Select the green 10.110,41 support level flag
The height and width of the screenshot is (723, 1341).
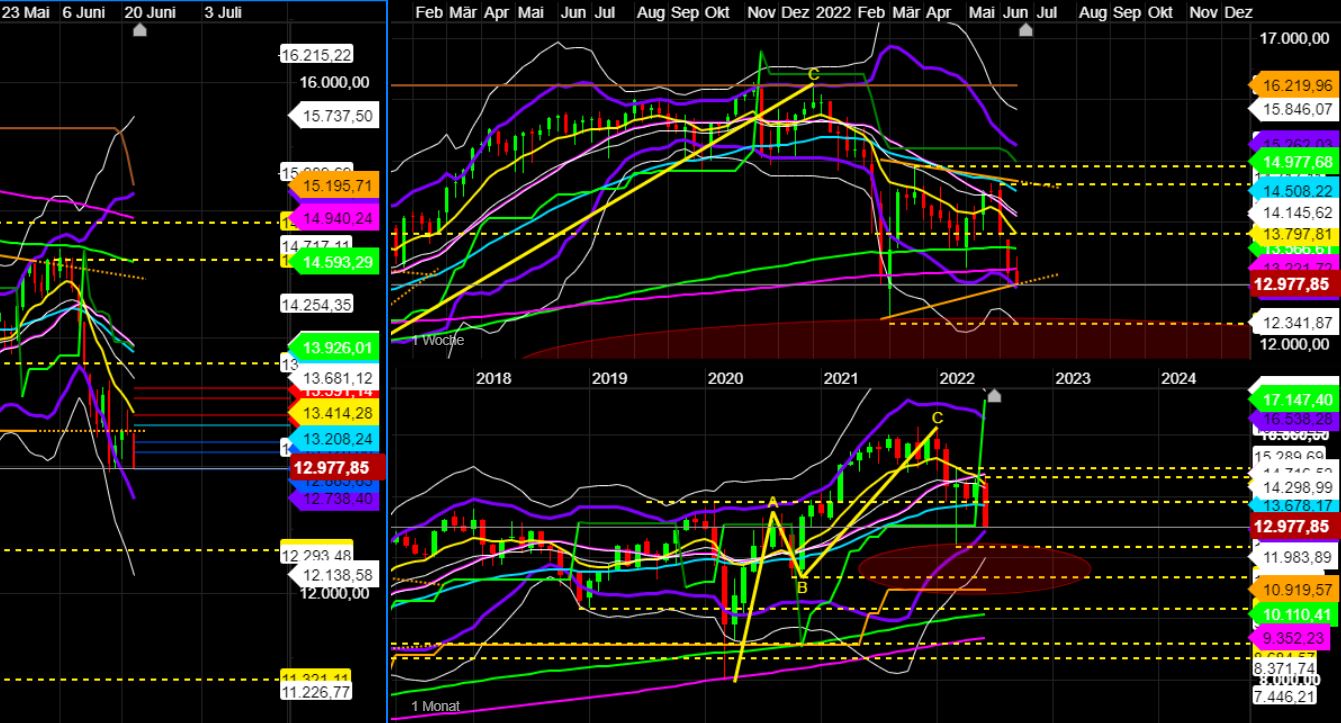1293,615
